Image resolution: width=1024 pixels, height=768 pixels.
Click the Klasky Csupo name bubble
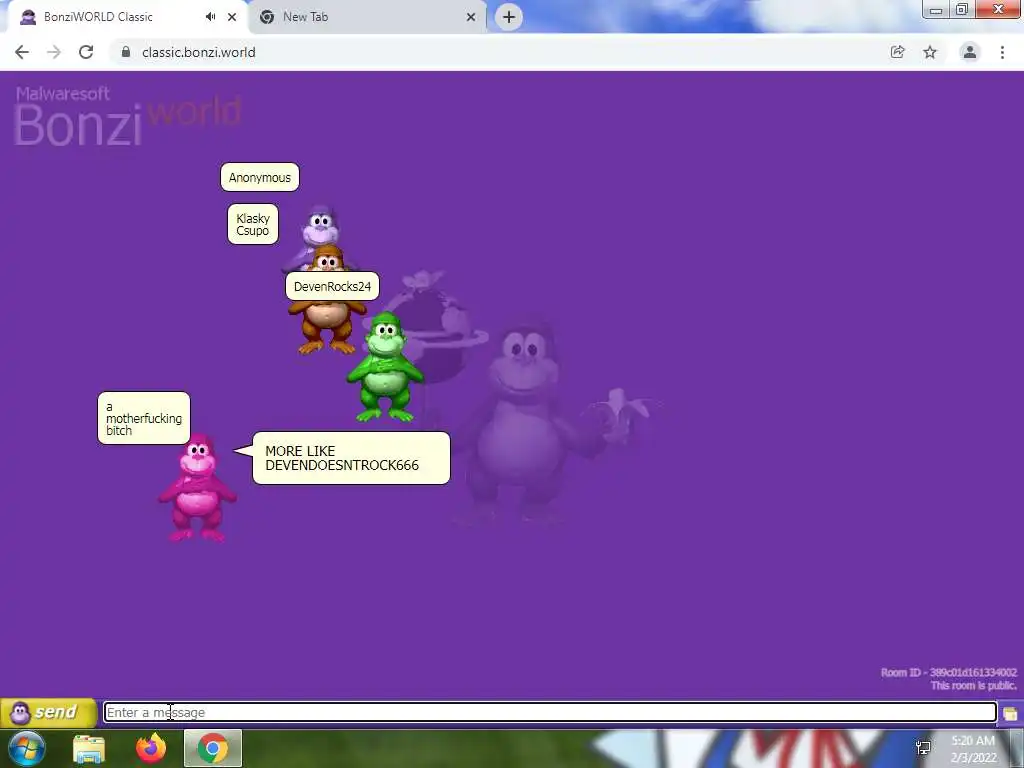point(253,224)
